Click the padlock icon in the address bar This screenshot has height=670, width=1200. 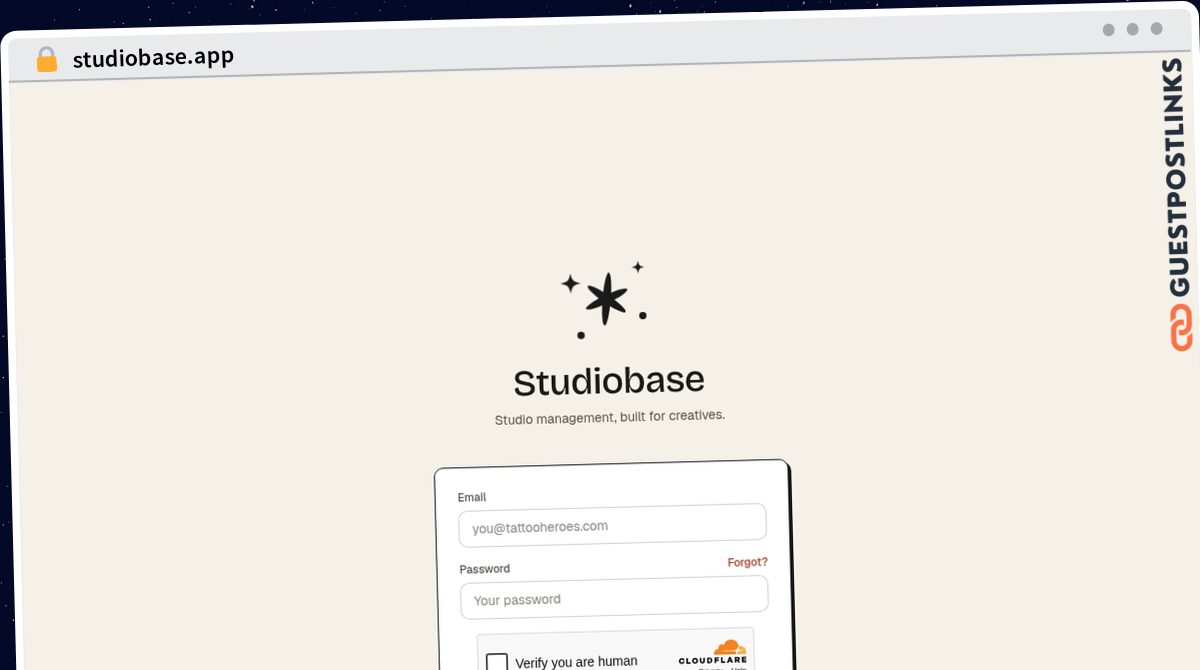click(47, 59)
